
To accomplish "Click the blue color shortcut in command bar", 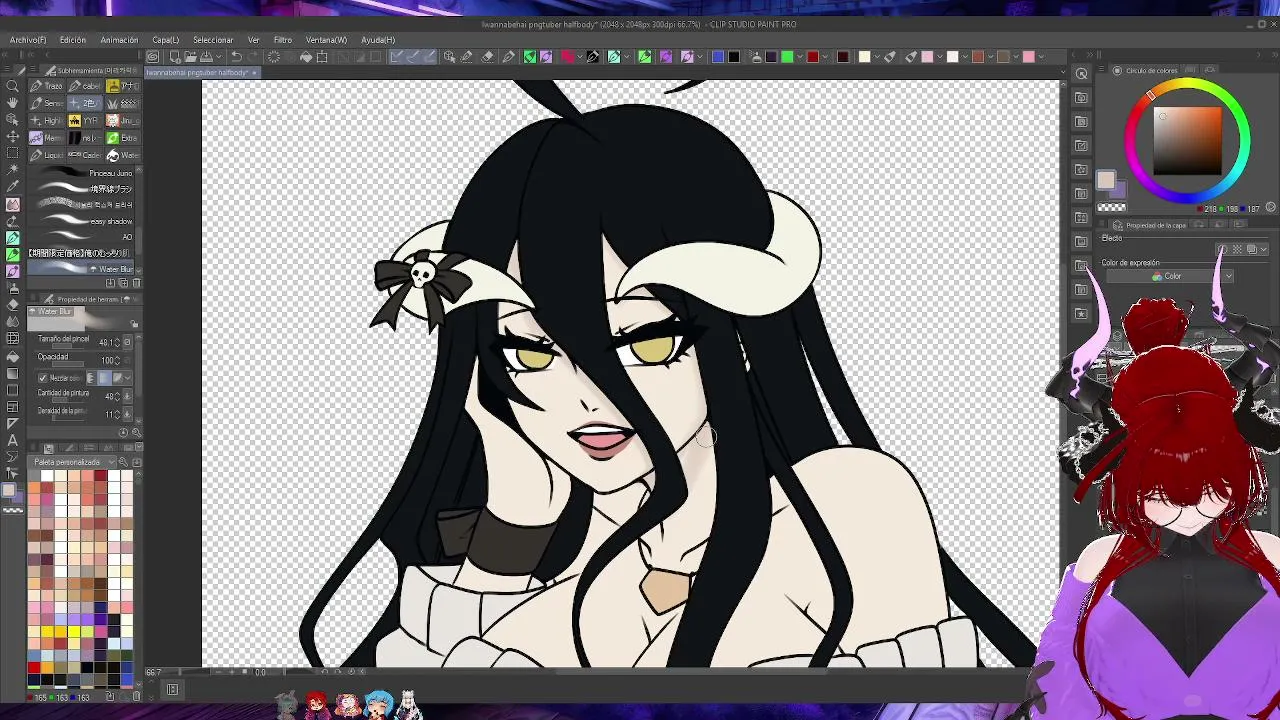I will click(718, 57).
